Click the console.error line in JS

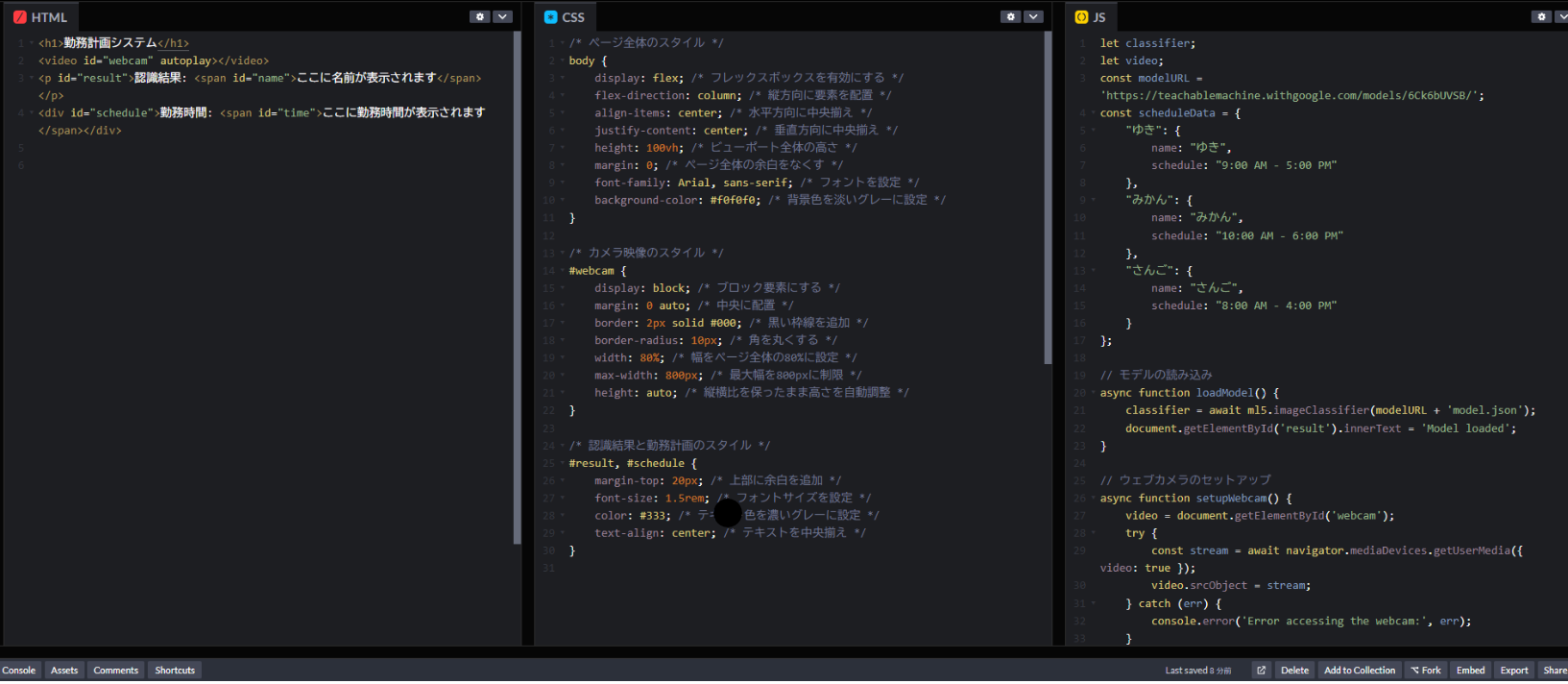(1311, 622)
